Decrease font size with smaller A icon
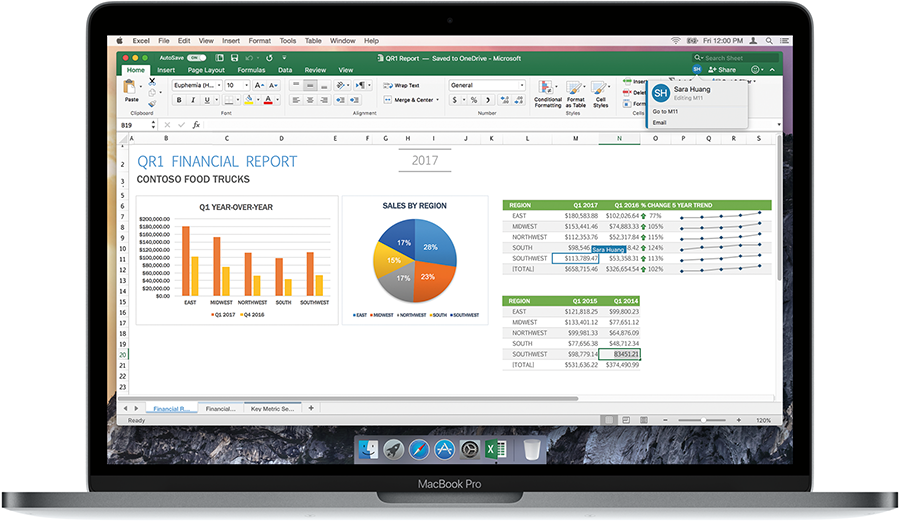 (273, 85)
